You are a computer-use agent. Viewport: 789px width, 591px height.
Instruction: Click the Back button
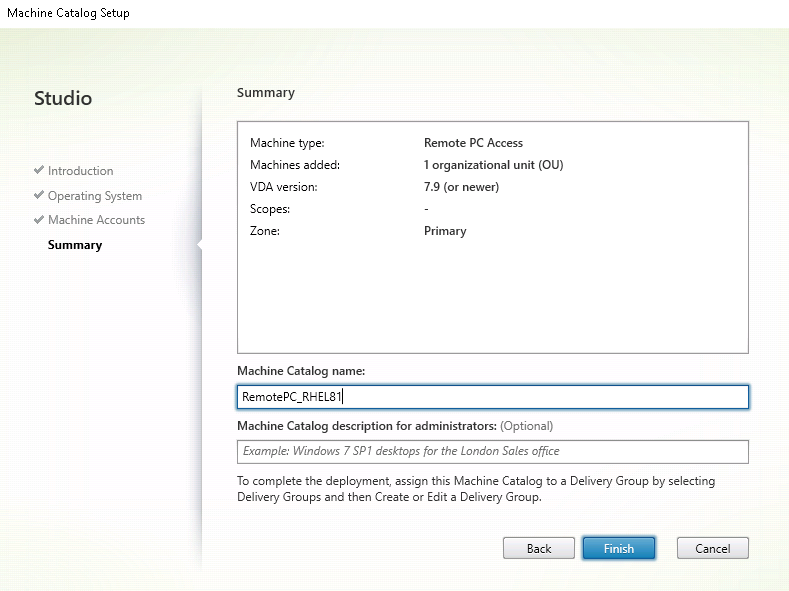coord(539,548)
